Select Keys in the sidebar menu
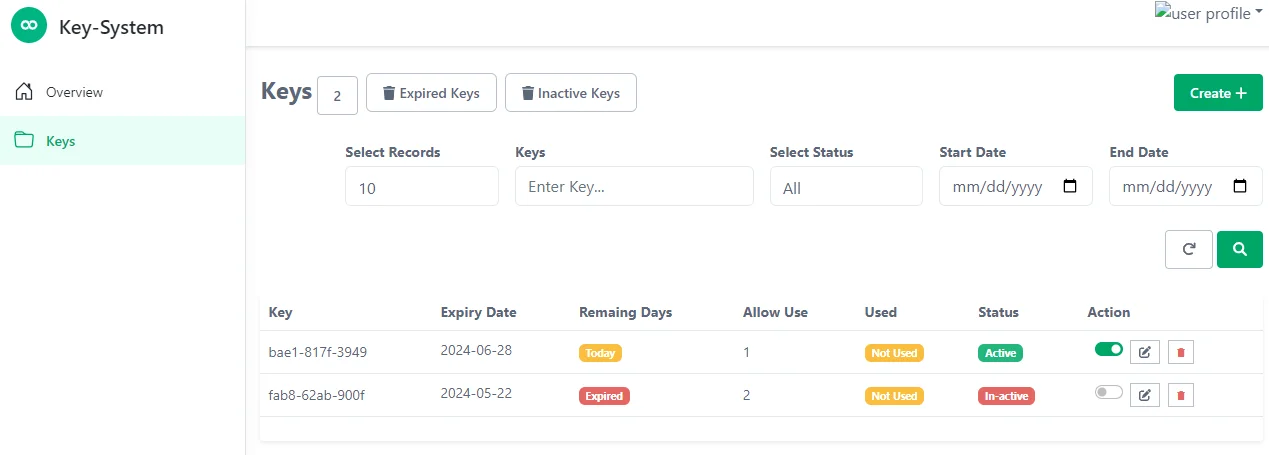 (x=60, y=141)
